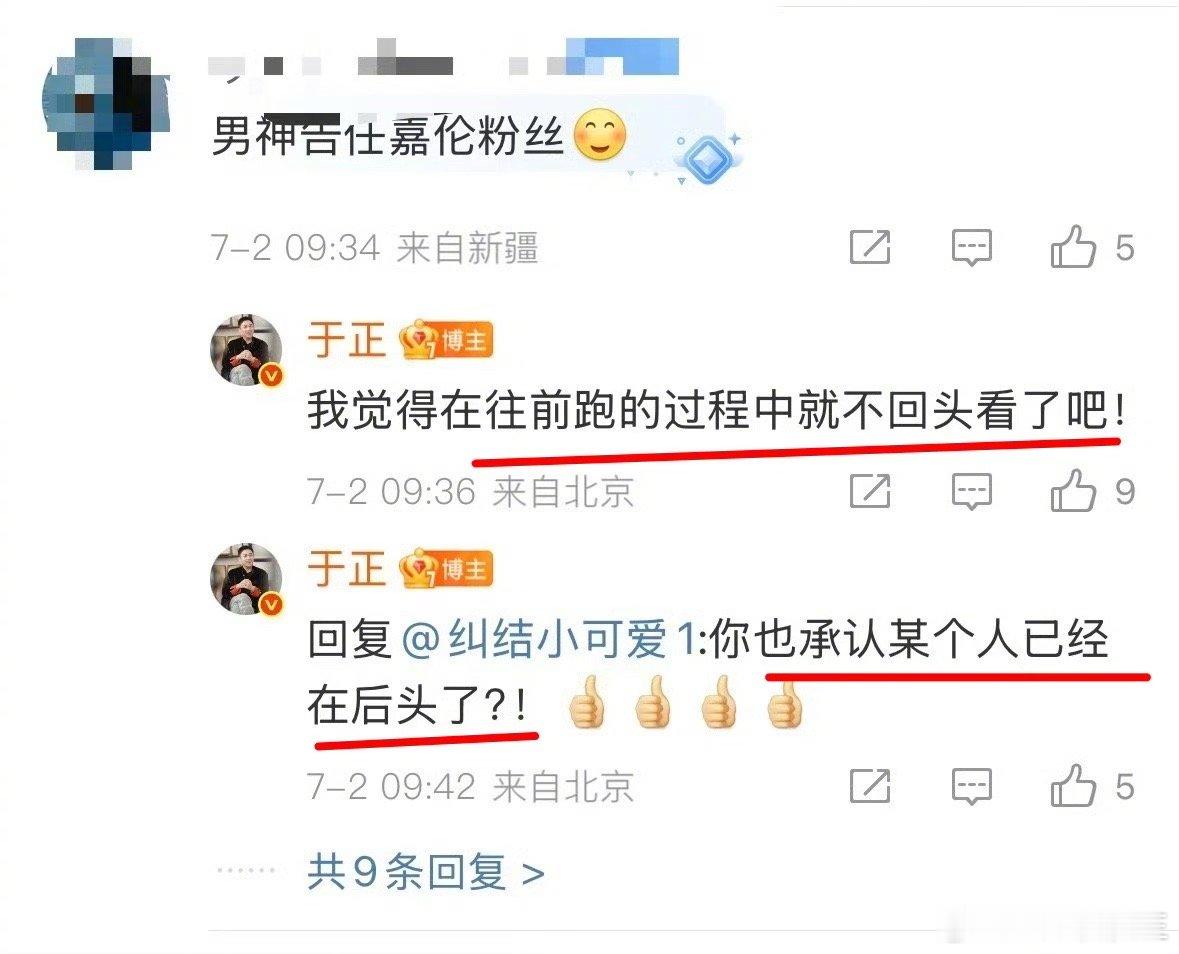Like 于正's 09:36 reply
The width and height of the screenshot is (1179, 954).
coord(1073,490)
